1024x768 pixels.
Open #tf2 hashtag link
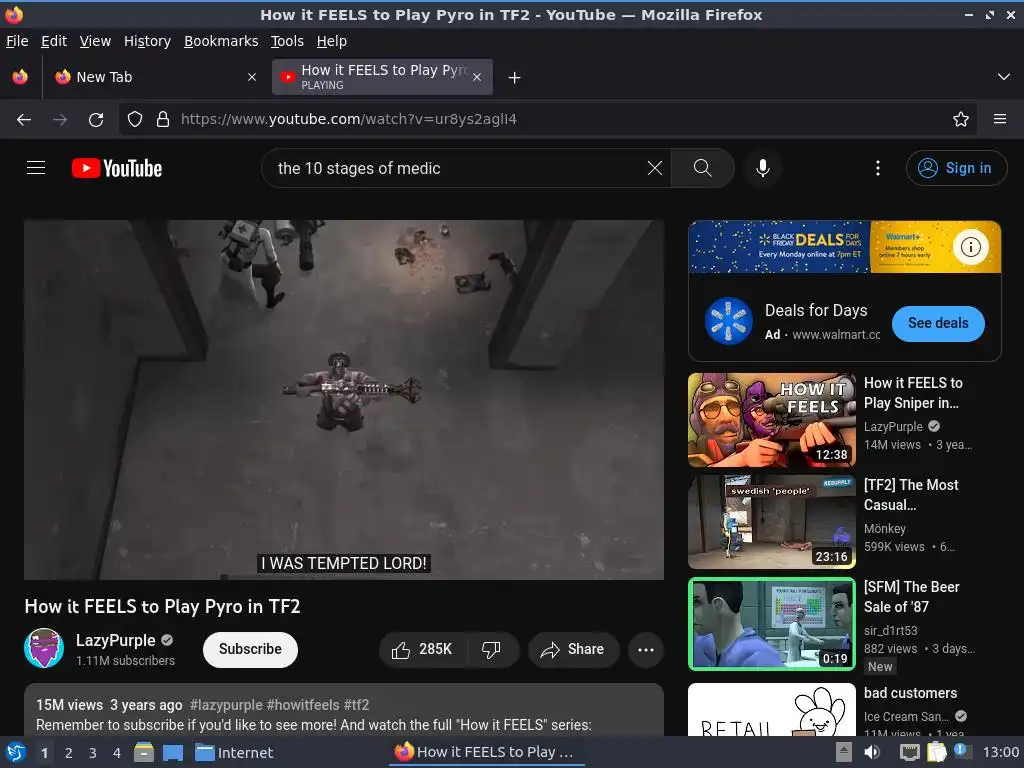[x=356, y=705]
